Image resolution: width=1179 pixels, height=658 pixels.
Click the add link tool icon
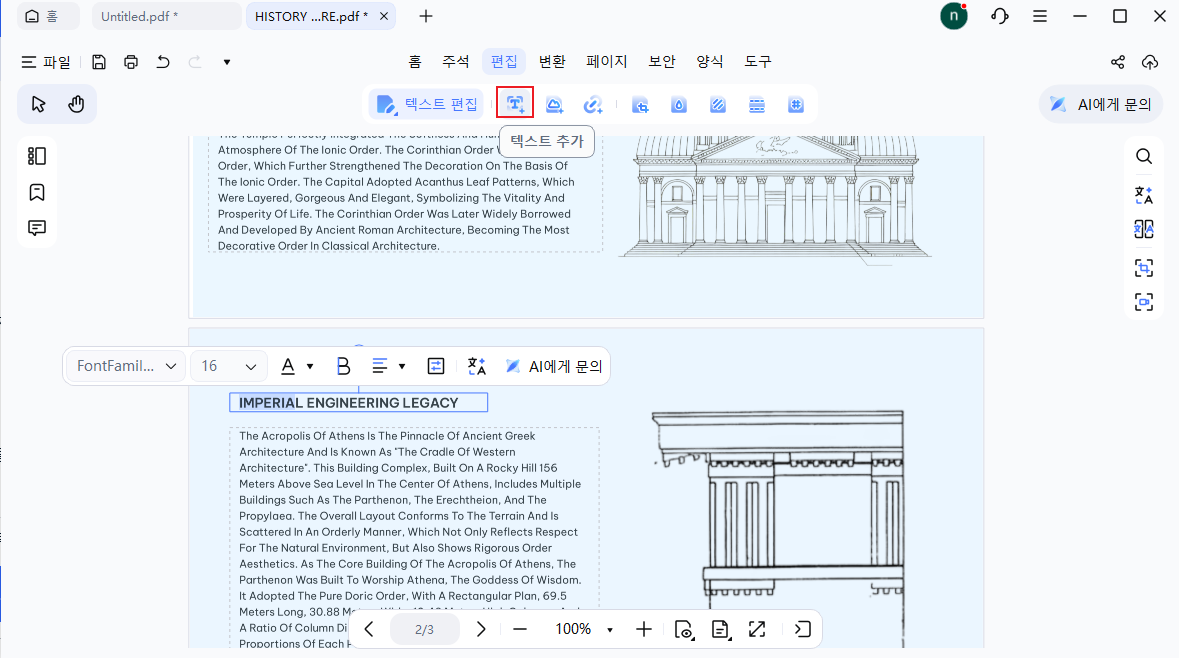(x=593, y=105)
